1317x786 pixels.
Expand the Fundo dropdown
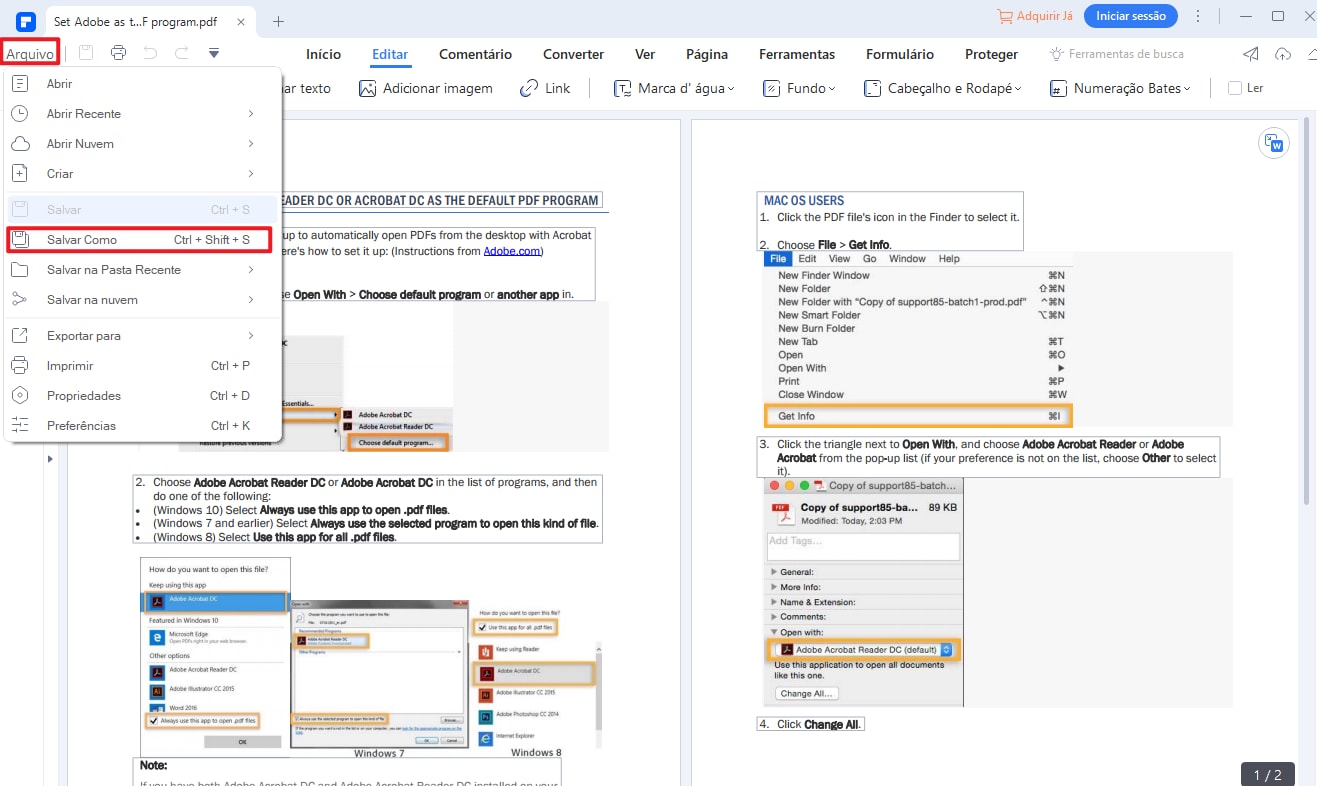pos(833,89)
